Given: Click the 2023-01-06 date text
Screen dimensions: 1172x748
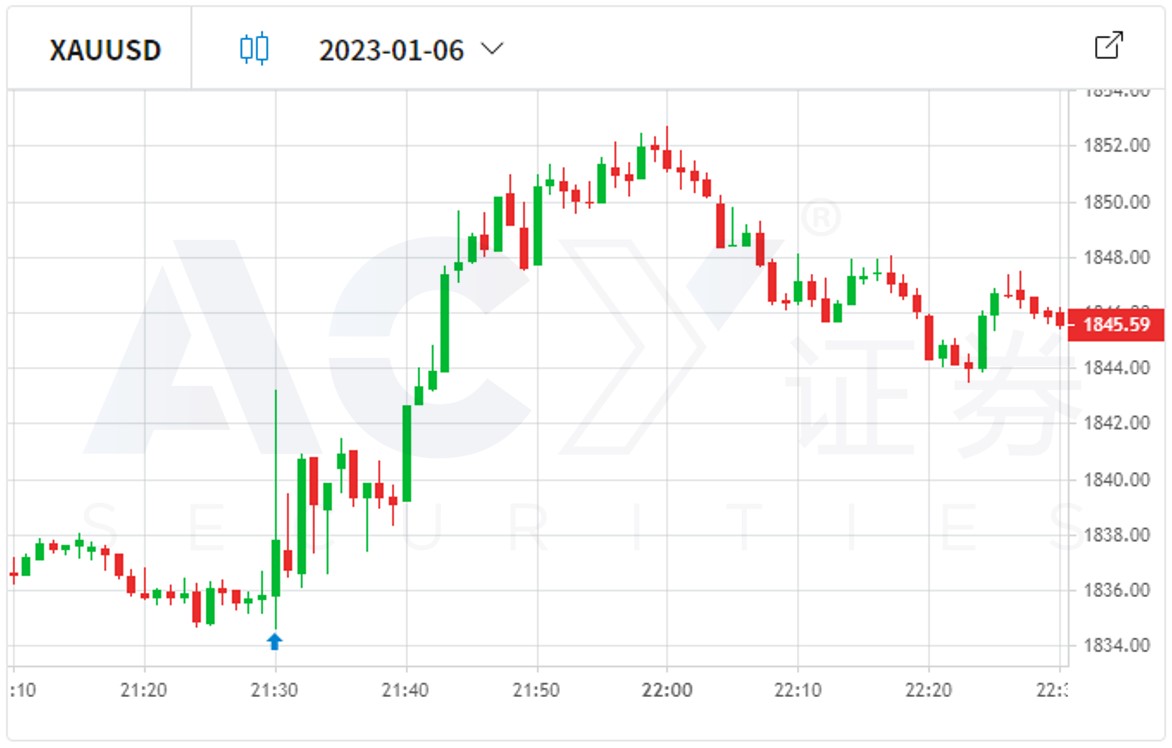Looking at the screenshot, I should [x=391, y=50].
